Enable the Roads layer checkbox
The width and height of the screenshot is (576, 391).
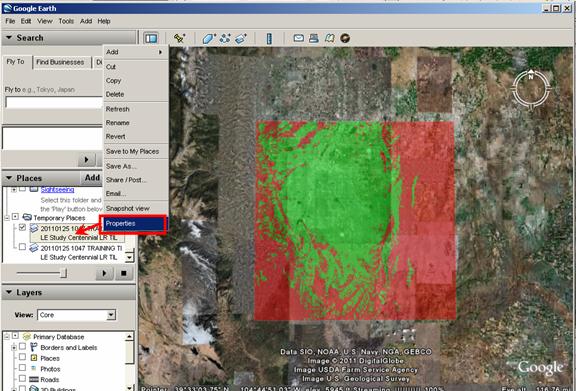pyautogui.click(x=22, y=378)
